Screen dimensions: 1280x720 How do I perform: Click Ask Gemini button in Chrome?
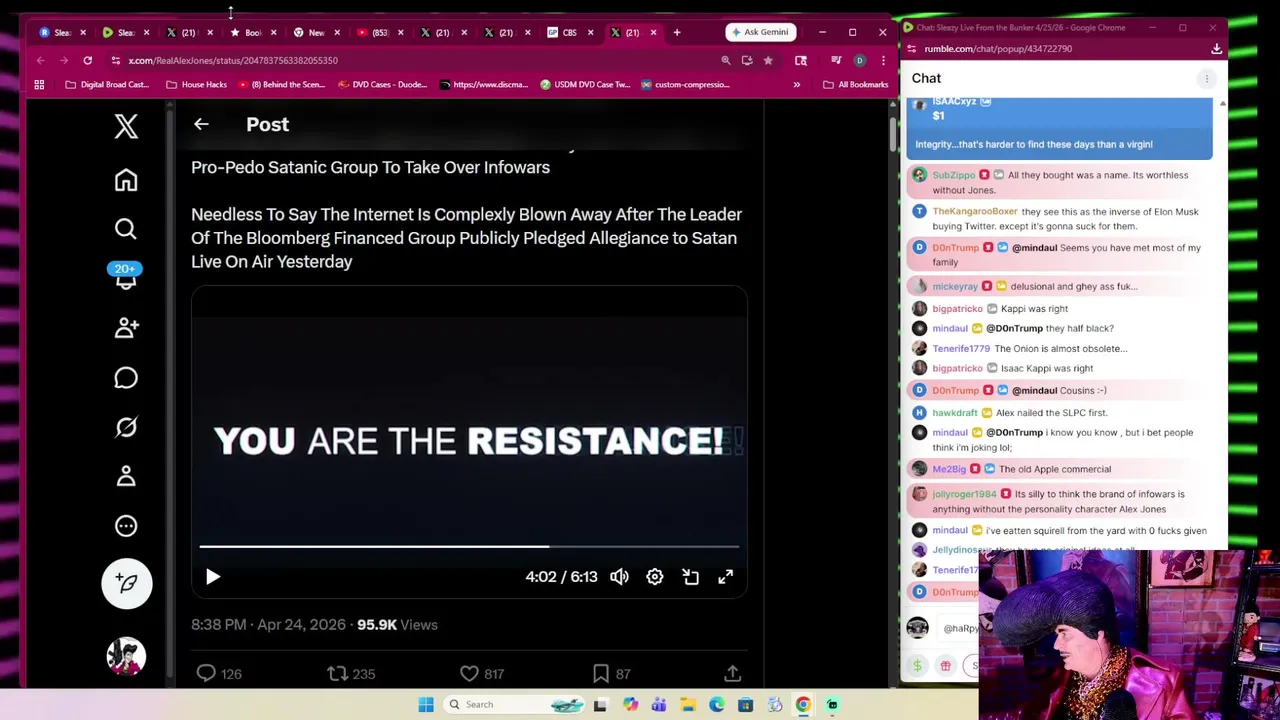coord(761,32)
